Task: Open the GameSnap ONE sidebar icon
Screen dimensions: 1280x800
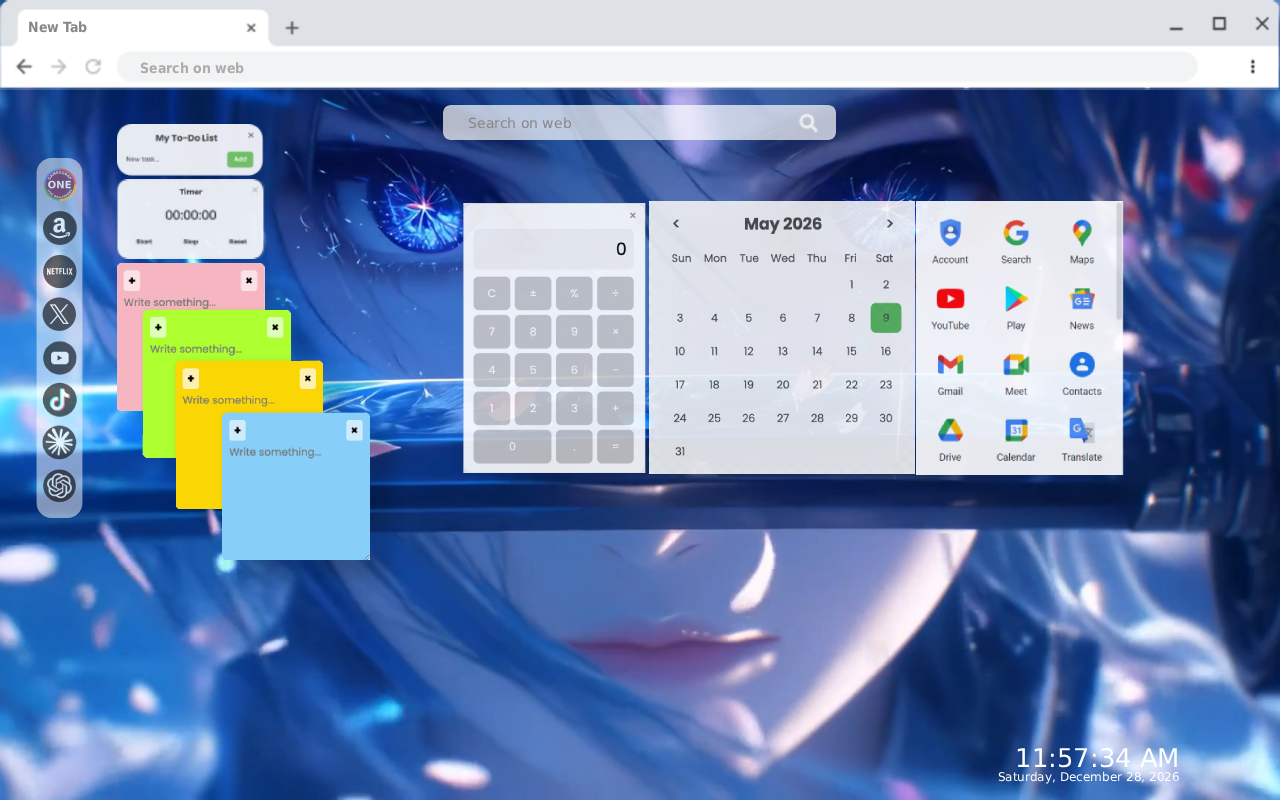Action: coord(60,185)
